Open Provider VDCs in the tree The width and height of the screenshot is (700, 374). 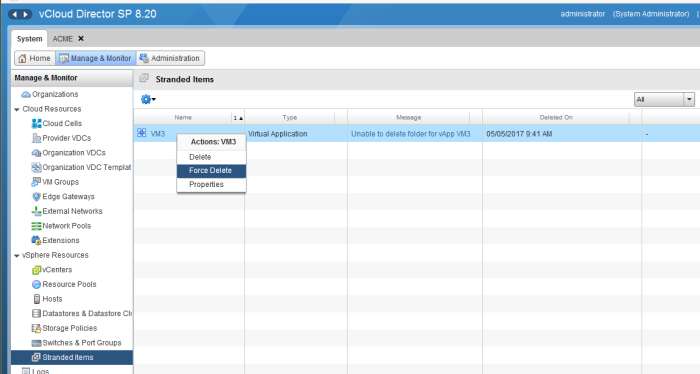point(67,138)
